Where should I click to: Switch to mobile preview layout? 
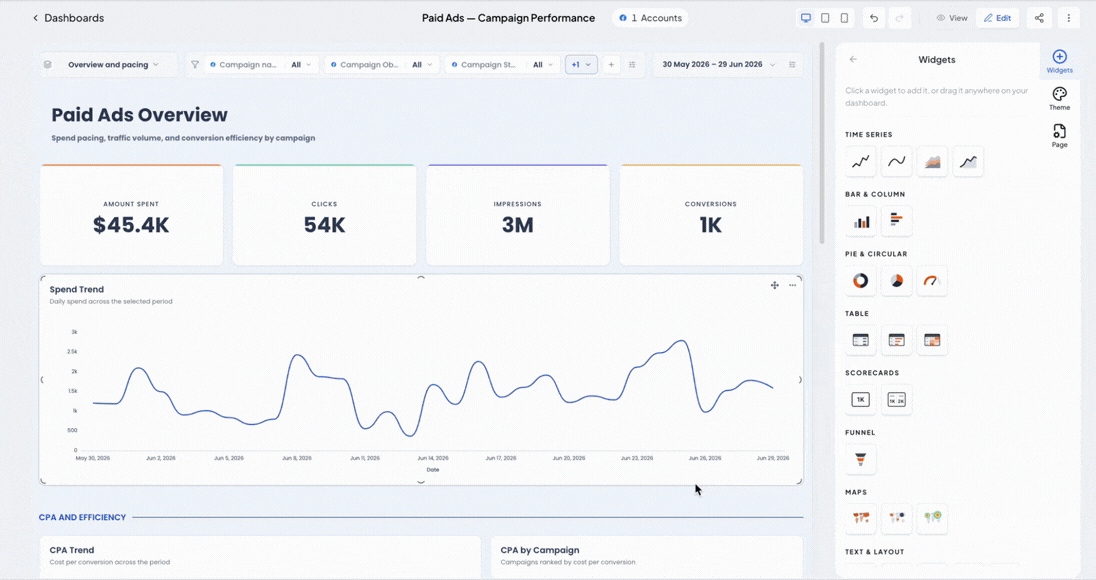pyautogui.click(x=844, y=18)
